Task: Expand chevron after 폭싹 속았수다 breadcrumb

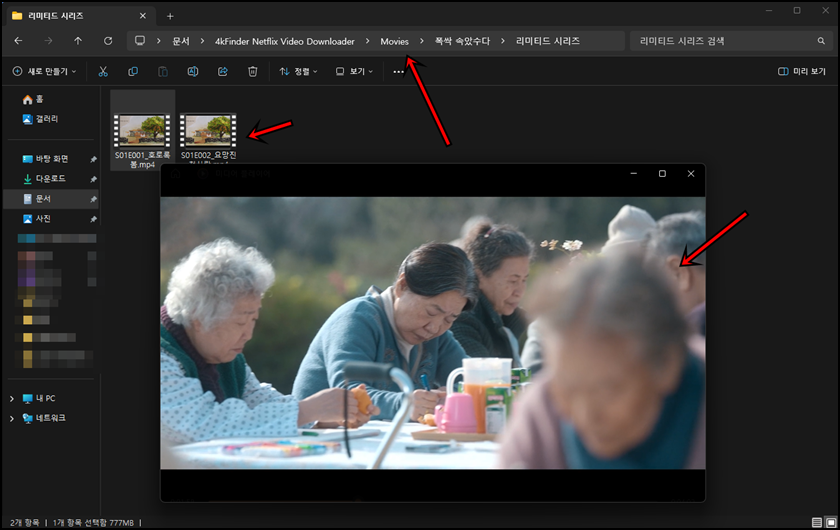Action: click(x=502, y=41)
